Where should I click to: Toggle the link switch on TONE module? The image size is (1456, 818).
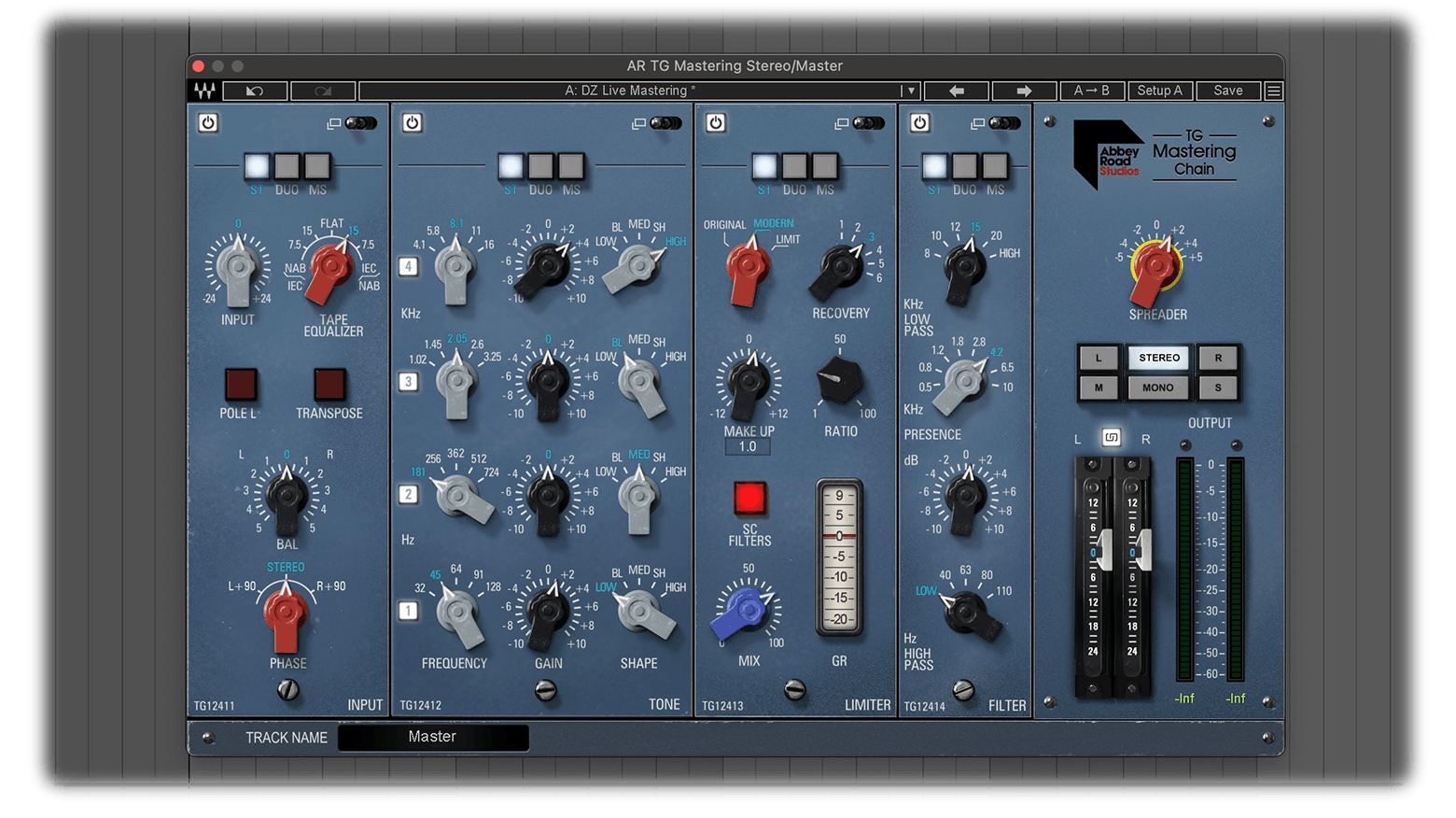[666, 123]
